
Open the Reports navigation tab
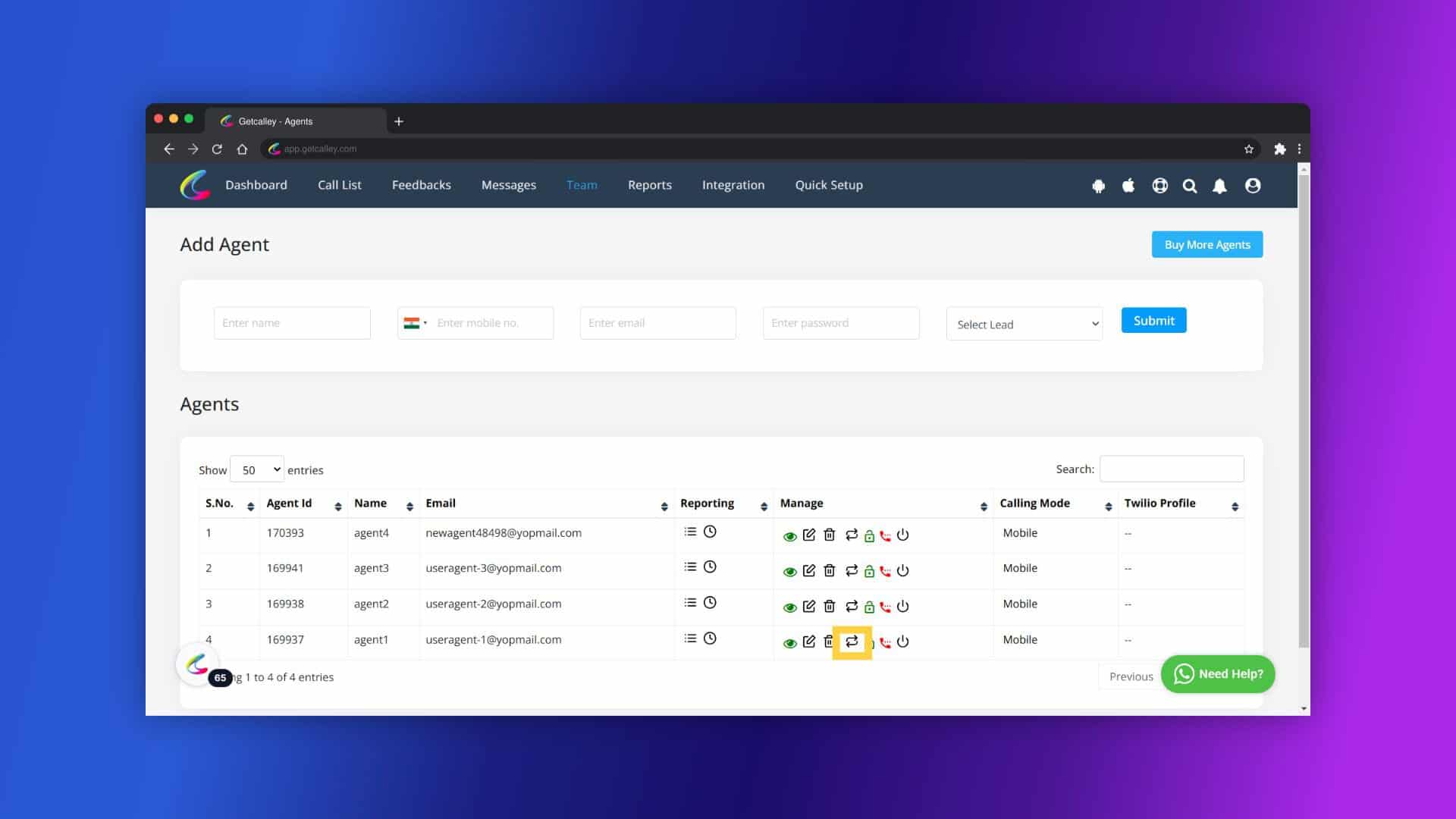[649, 184]
